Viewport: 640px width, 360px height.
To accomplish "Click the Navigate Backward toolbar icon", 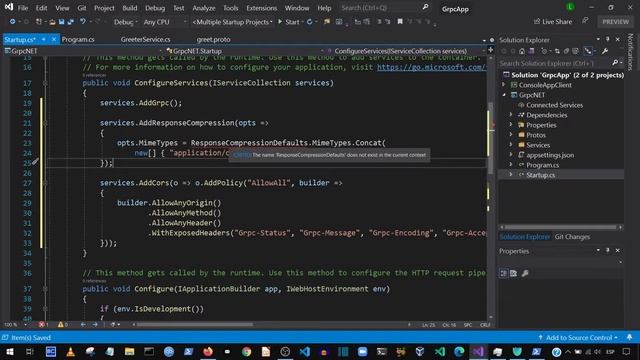I will [x=13, y=22].
